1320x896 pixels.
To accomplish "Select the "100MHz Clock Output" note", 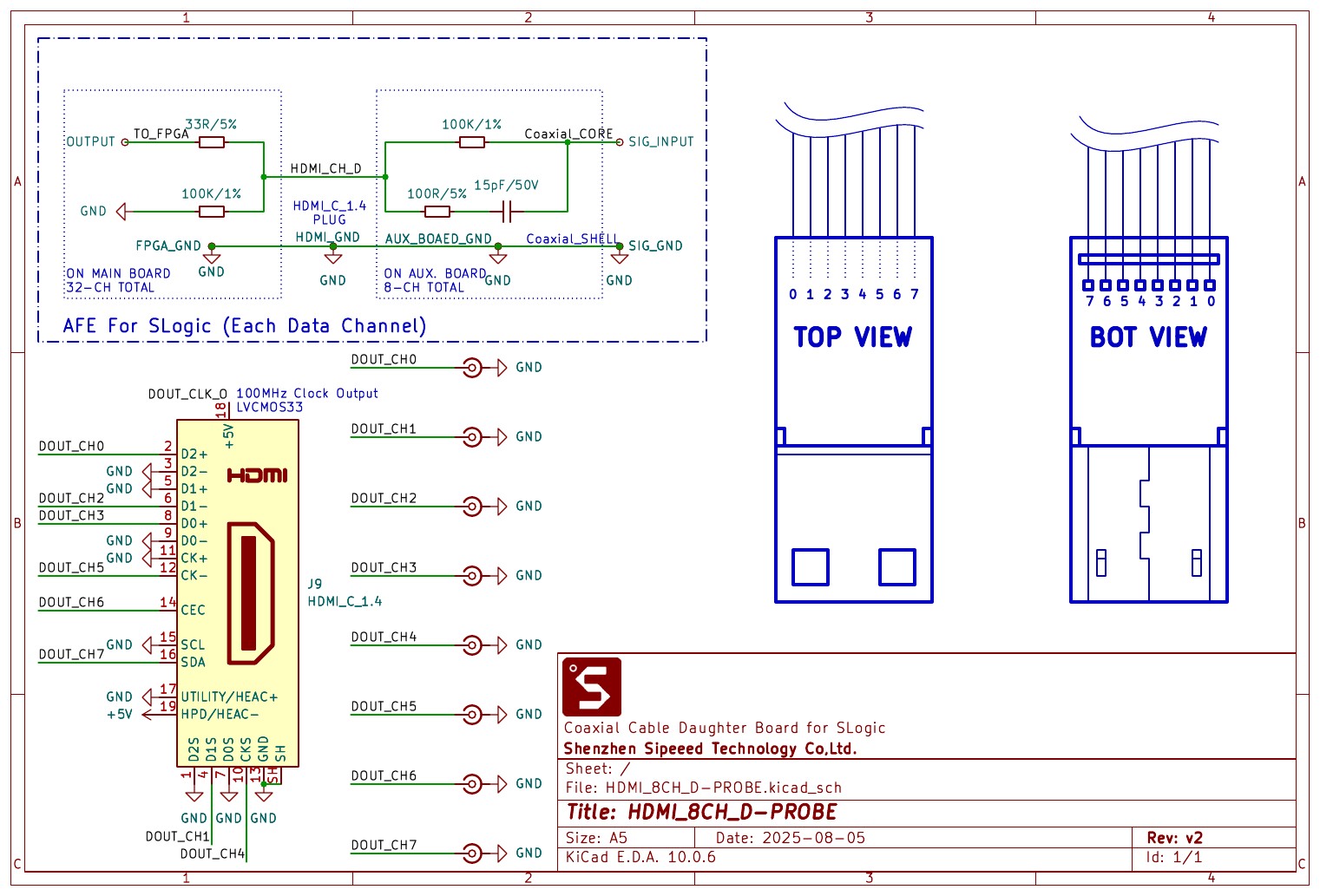I will pyautogui.click(x=307, y=393).
